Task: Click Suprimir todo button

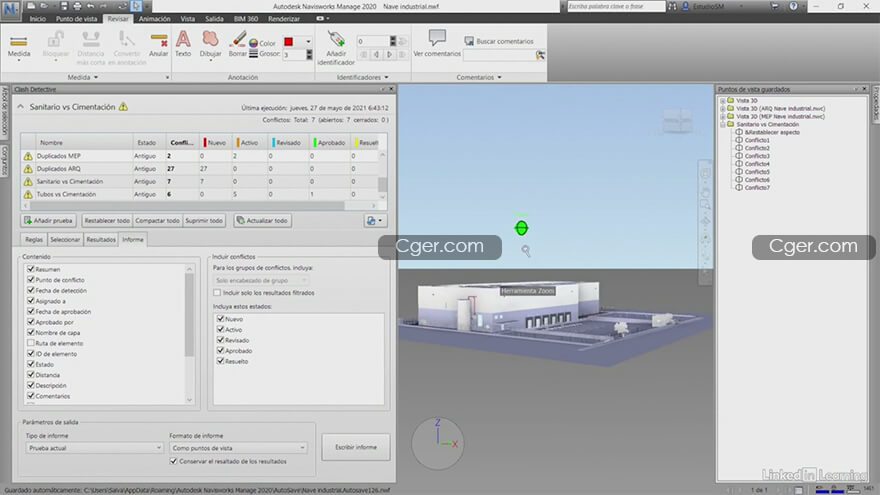Action: (x=204, y=221)
